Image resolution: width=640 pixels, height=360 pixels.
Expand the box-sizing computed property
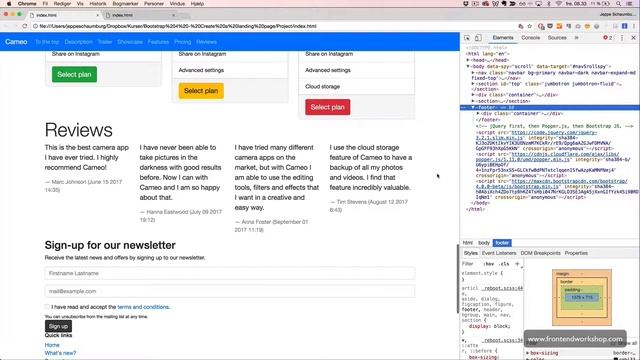527,353
